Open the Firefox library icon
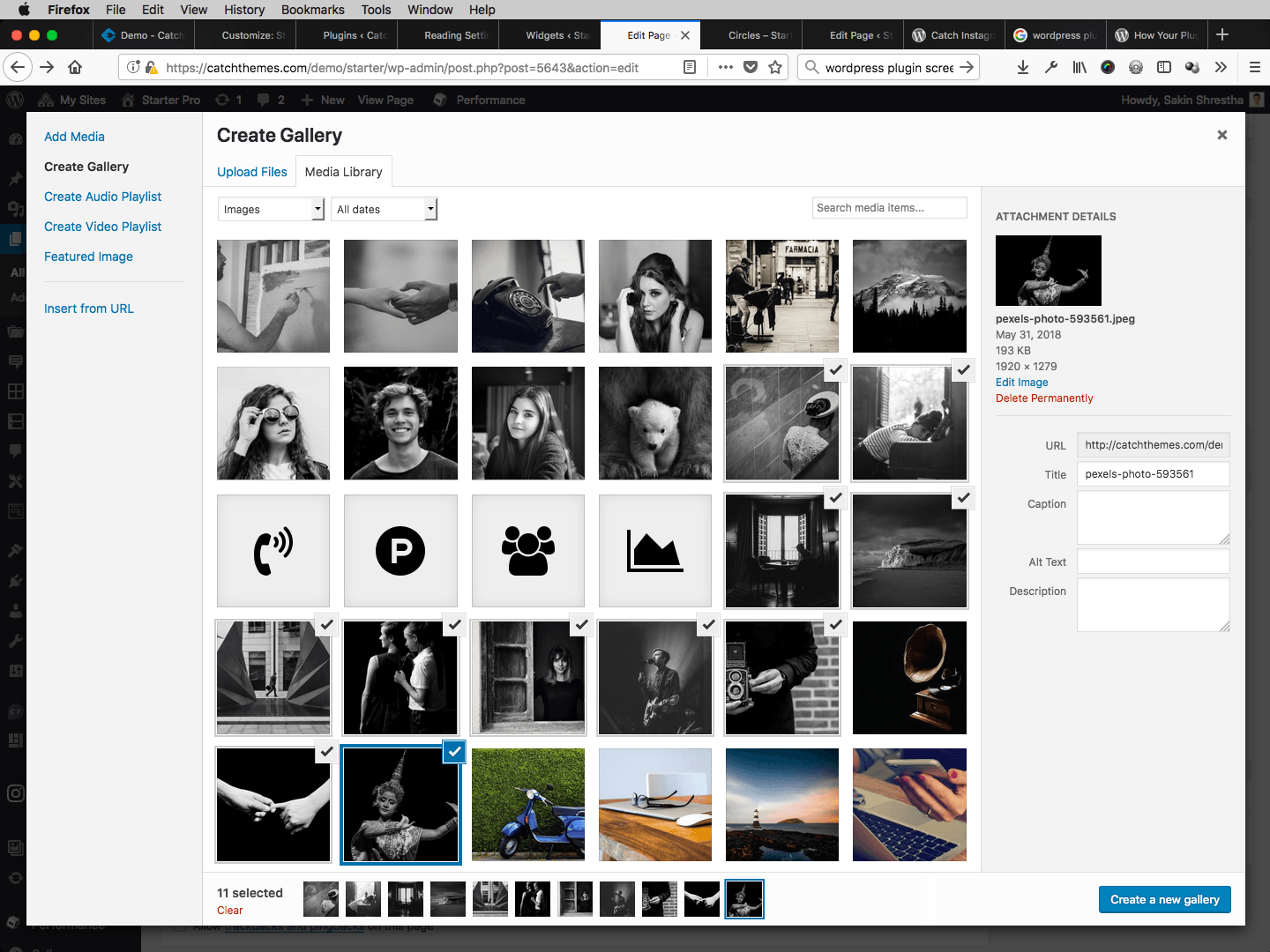The width and height of the screenshot is (1270, 952). pos(1079,67)
